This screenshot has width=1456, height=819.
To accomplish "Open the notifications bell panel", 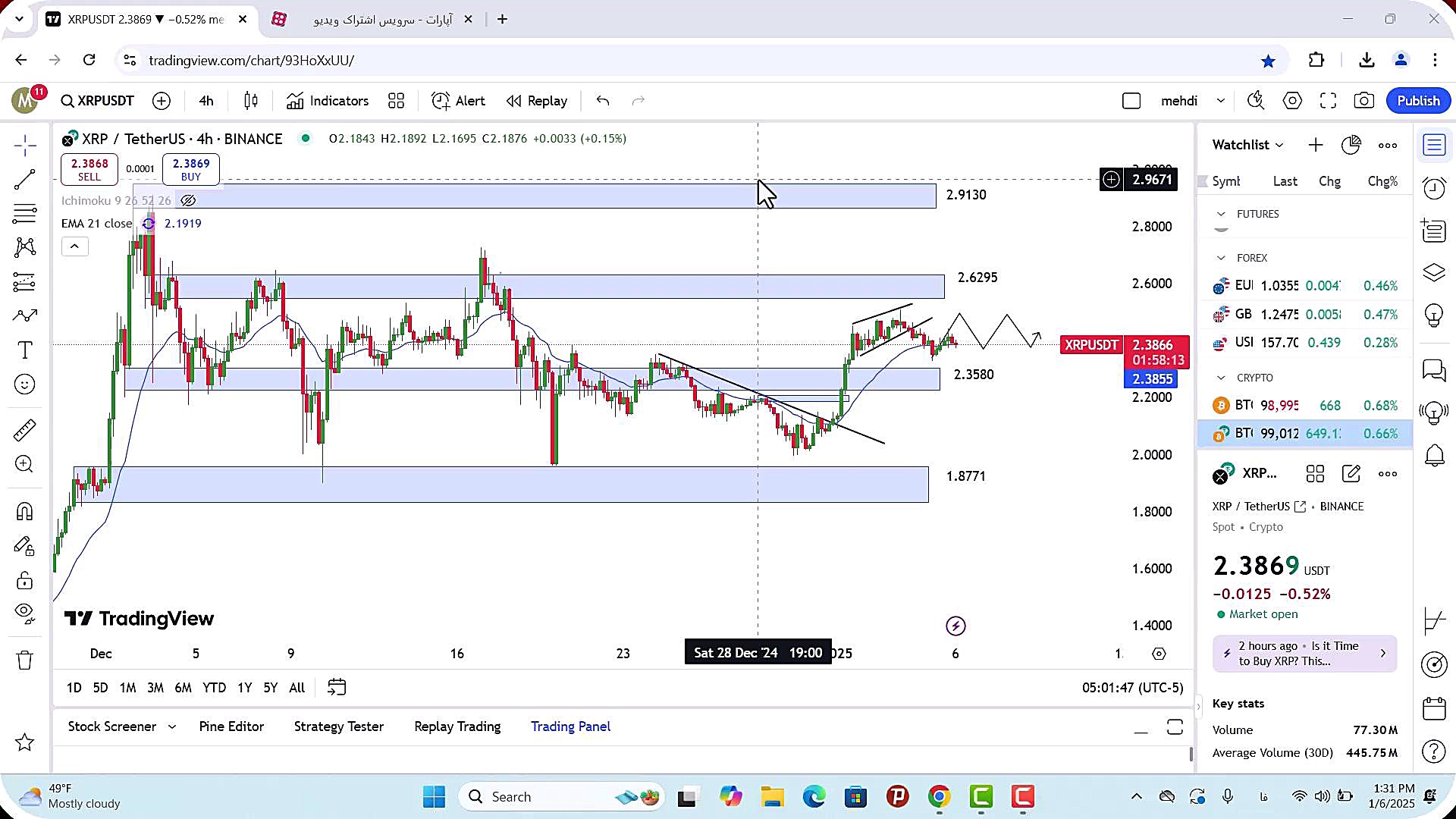I will pyautogui.click(x=1434, y=456).
